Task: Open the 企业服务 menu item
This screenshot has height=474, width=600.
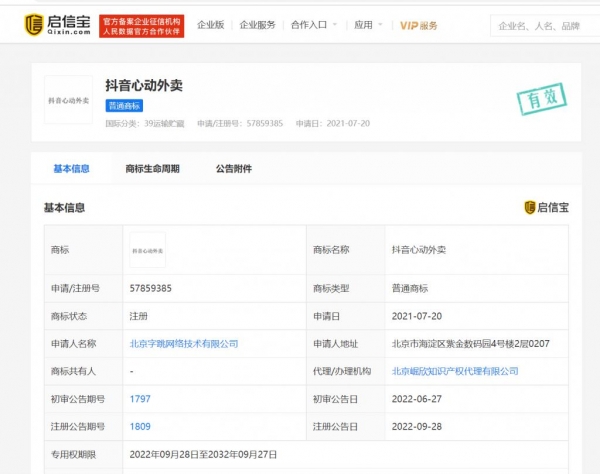Action: click(x=258, y=25)
